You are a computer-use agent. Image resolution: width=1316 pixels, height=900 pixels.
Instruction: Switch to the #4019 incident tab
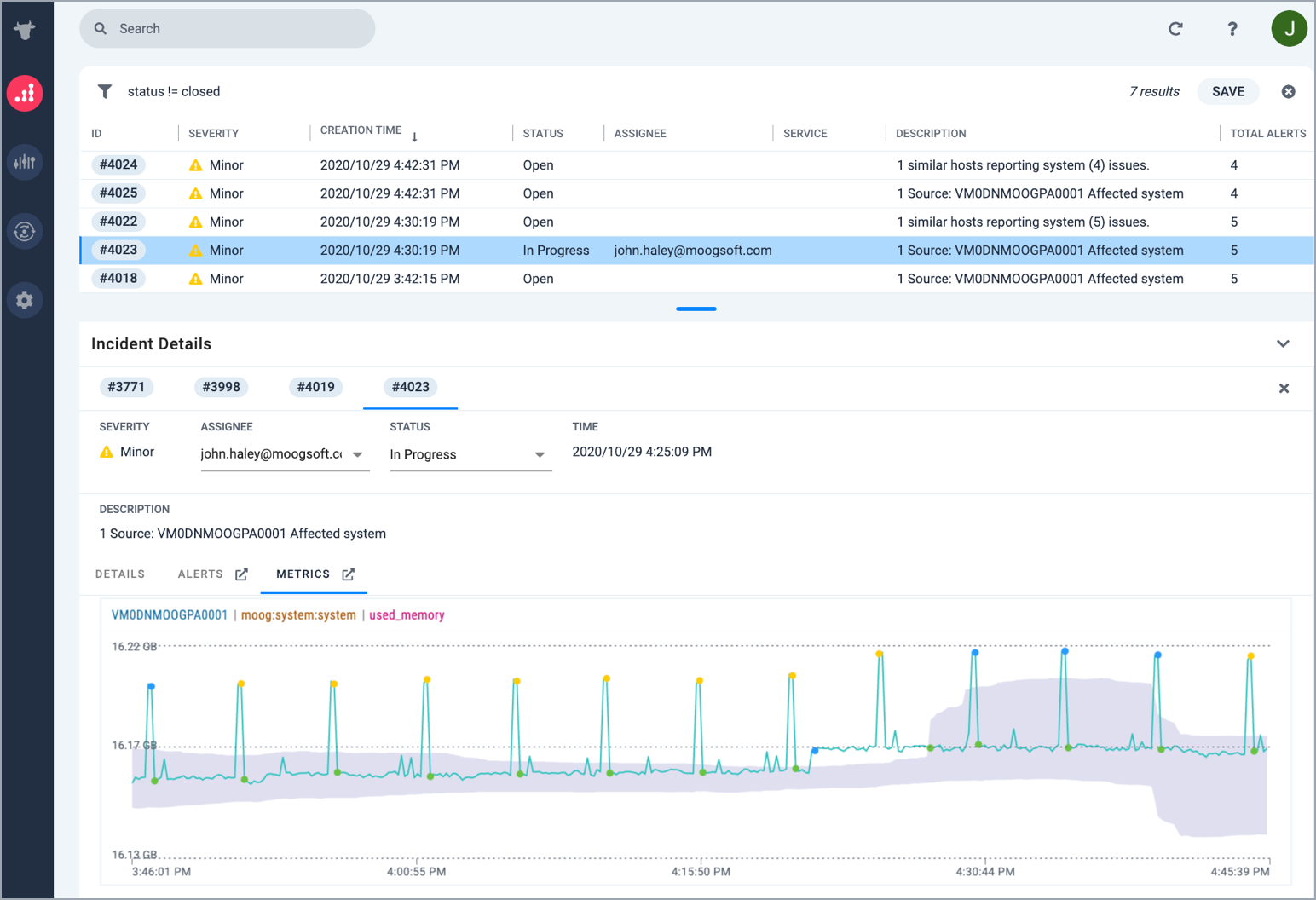pyautogui.click(x=315, y=387)
